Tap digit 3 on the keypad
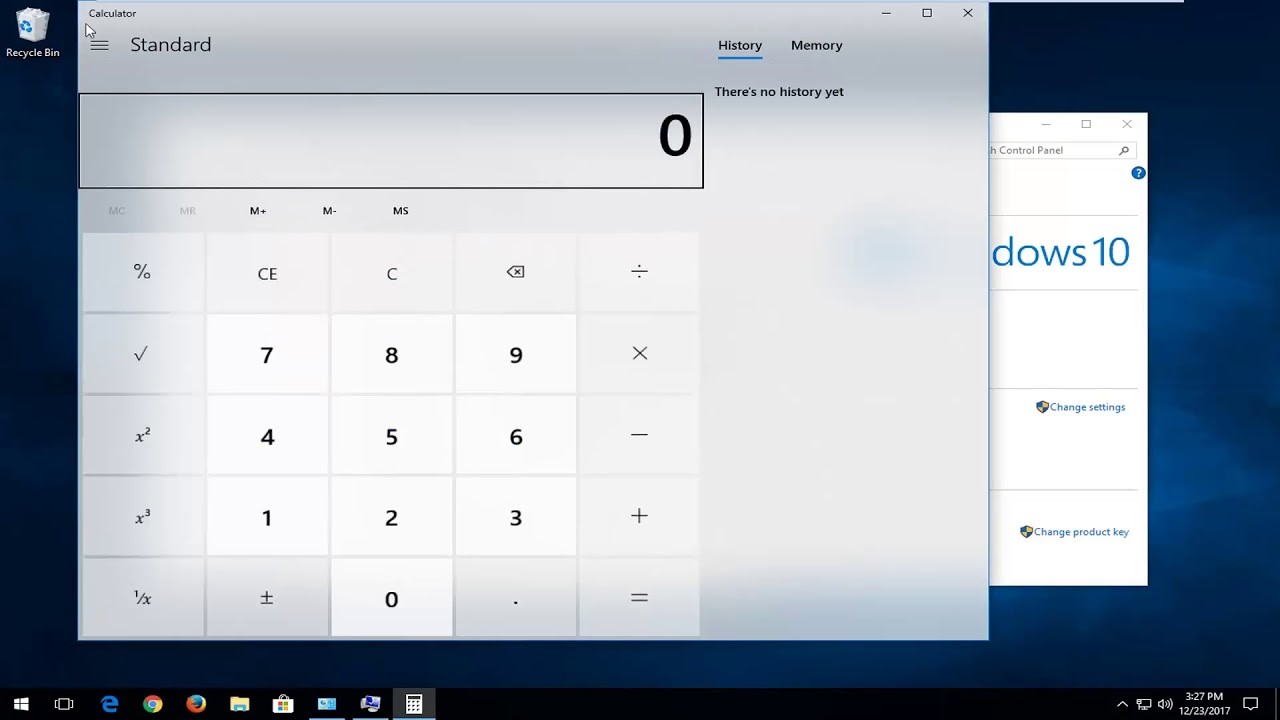1280x720 pixels. tap(515, 516)
